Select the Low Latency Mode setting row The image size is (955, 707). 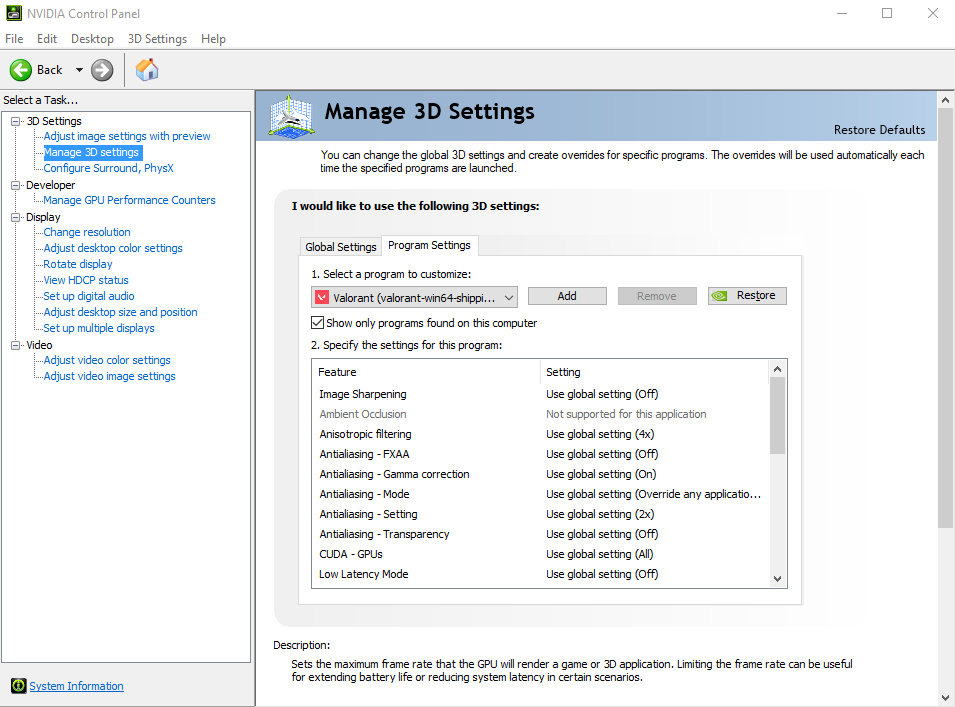tap(540, 574)
